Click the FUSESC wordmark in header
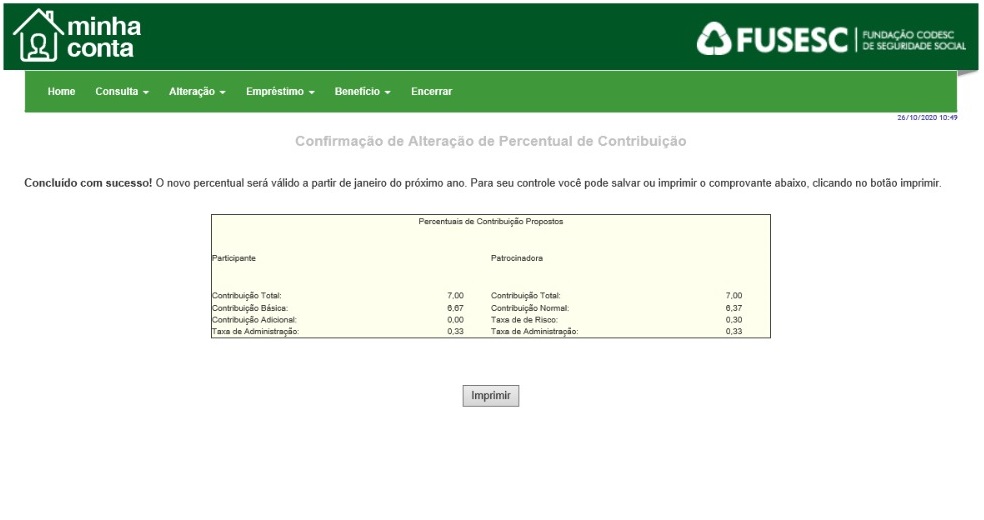 793,40
